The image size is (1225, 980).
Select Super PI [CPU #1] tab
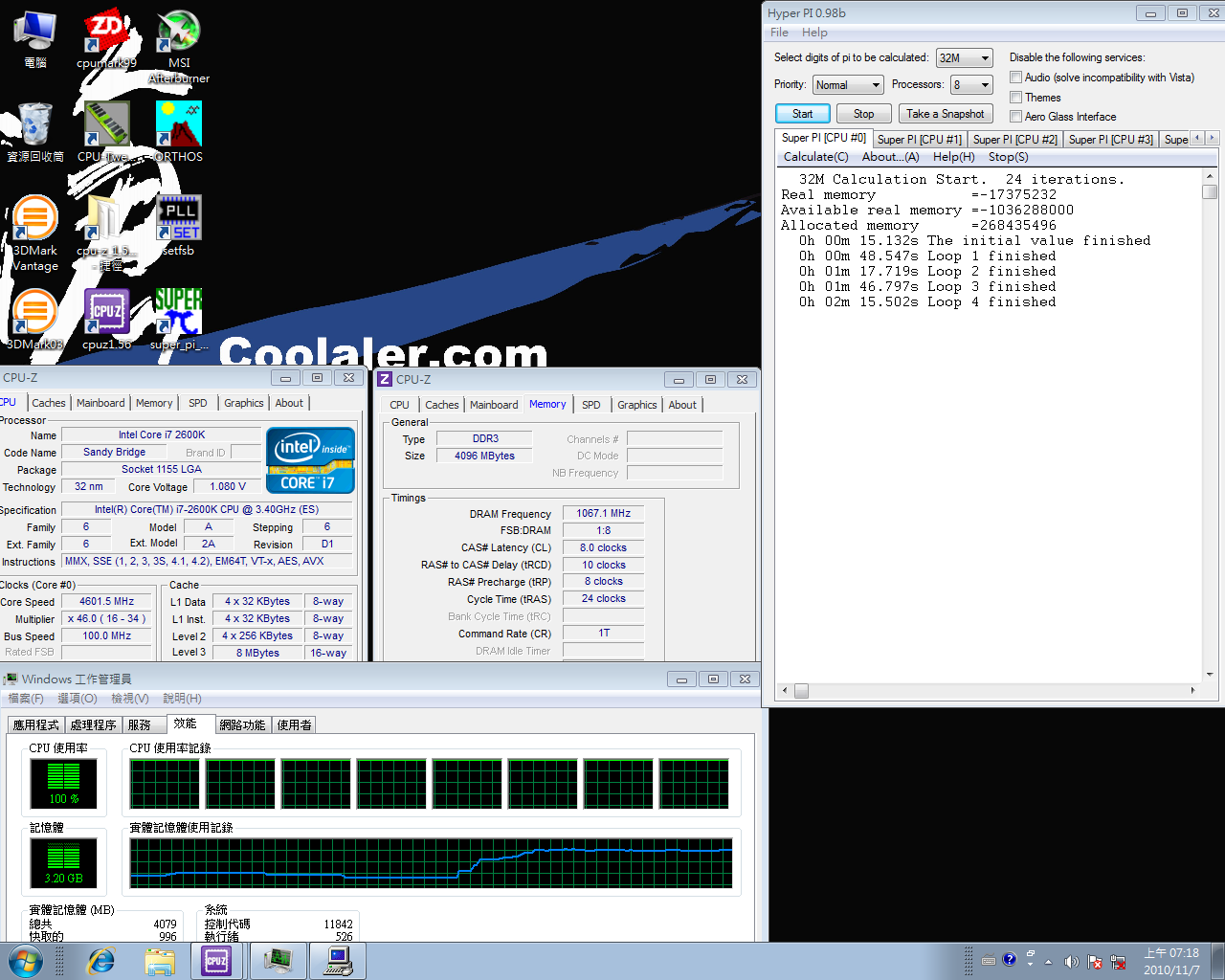coord(919,140)
